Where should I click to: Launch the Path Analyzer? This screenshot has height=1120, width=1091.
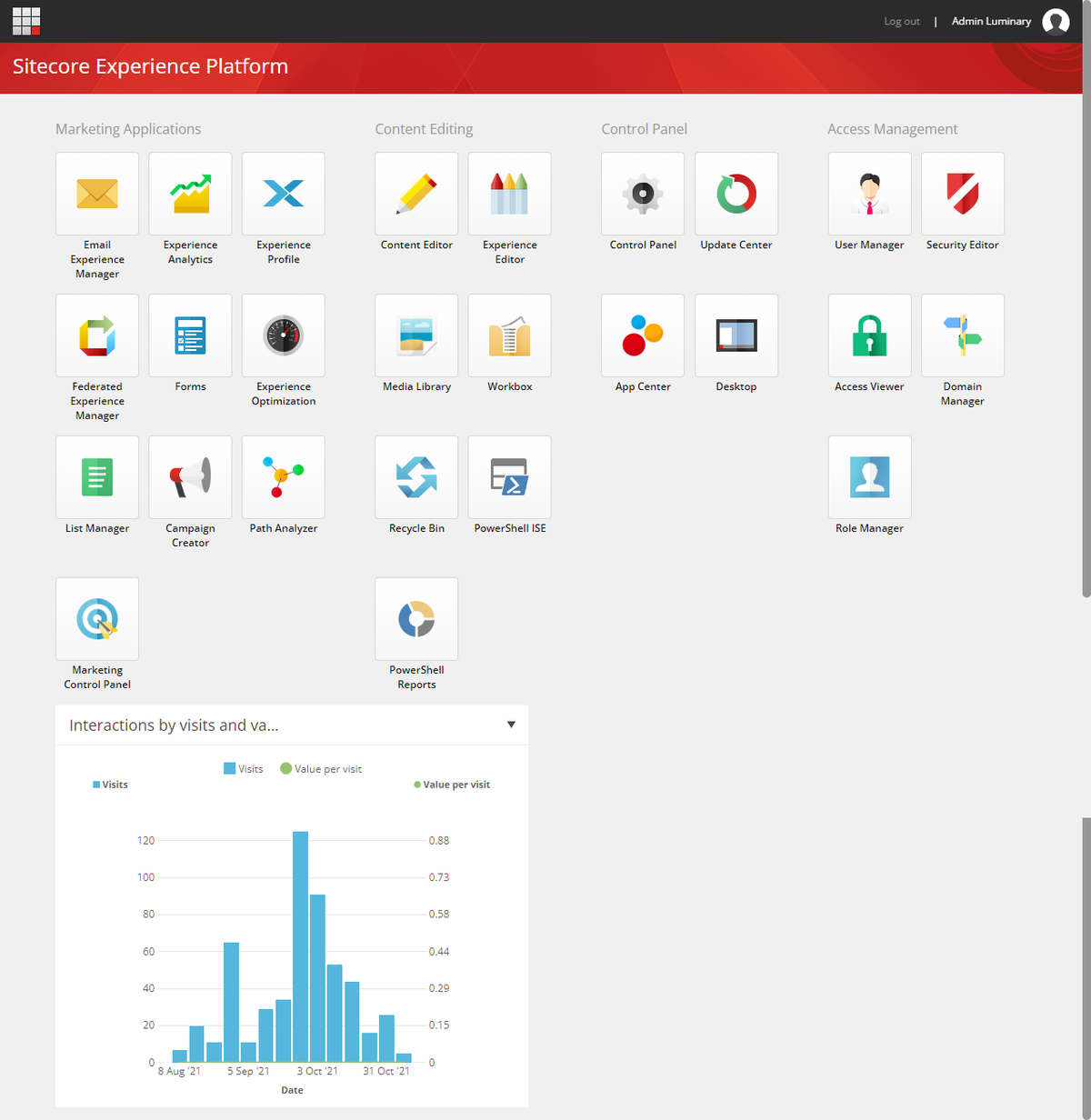283,476
